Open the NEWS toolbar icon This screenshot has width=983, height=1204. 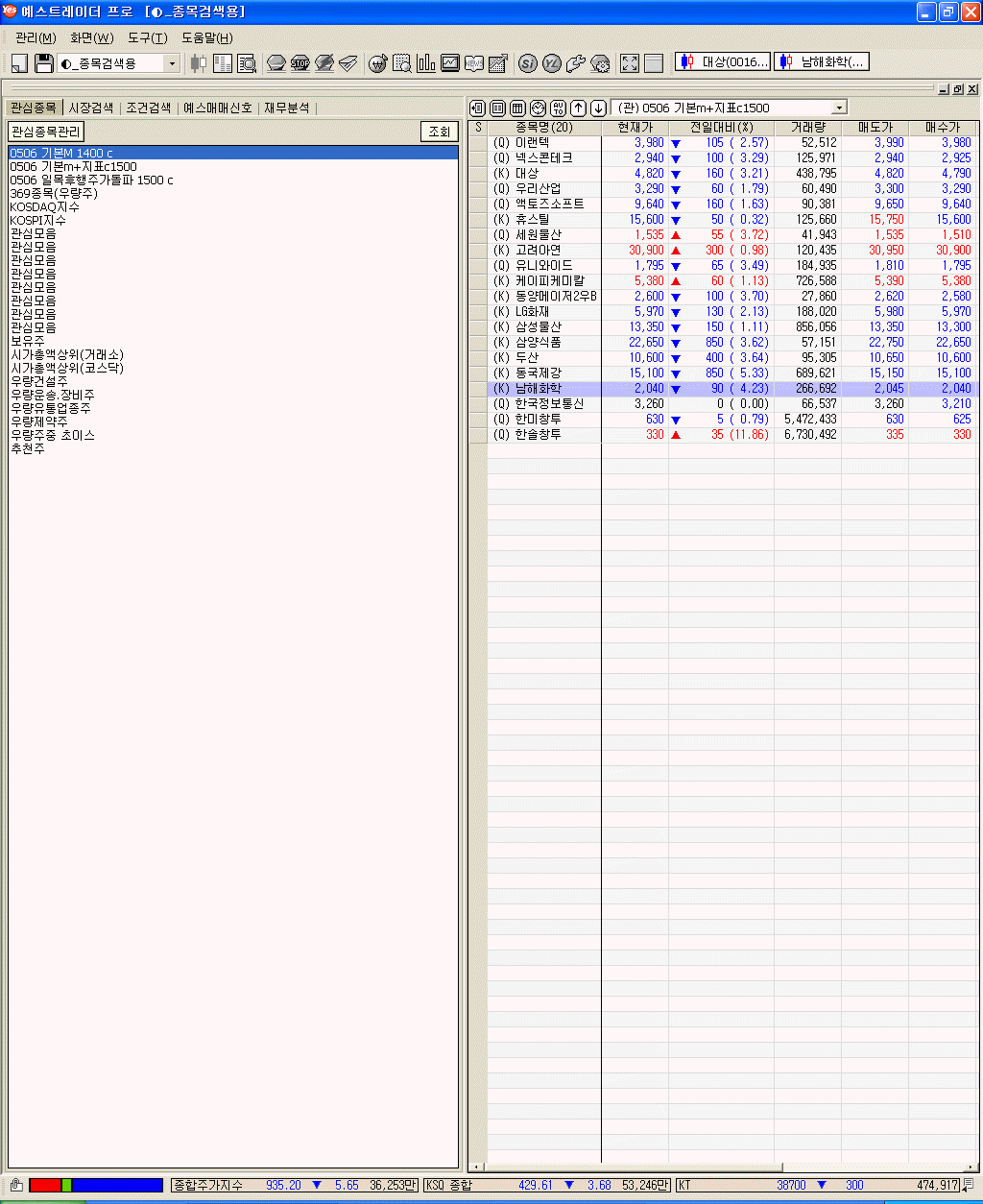pyautogui.click(x=474, y=63)
